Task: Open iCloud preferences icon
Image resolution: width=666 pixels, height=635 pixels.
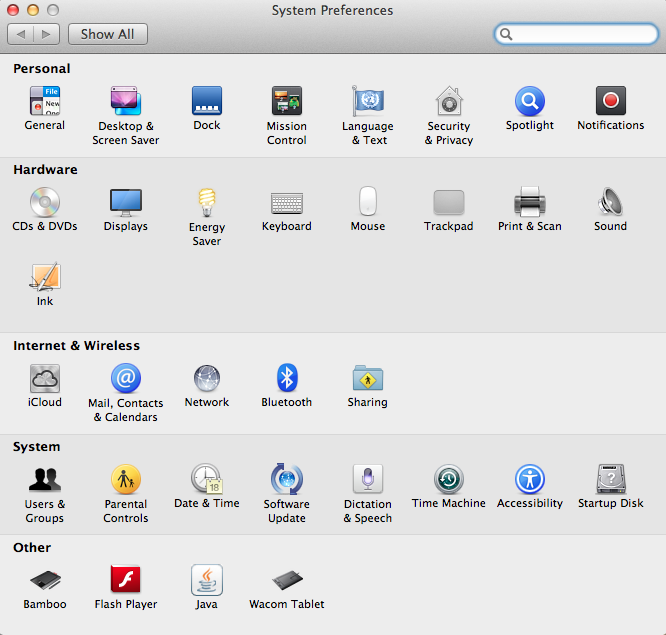Action: (45, 378)
